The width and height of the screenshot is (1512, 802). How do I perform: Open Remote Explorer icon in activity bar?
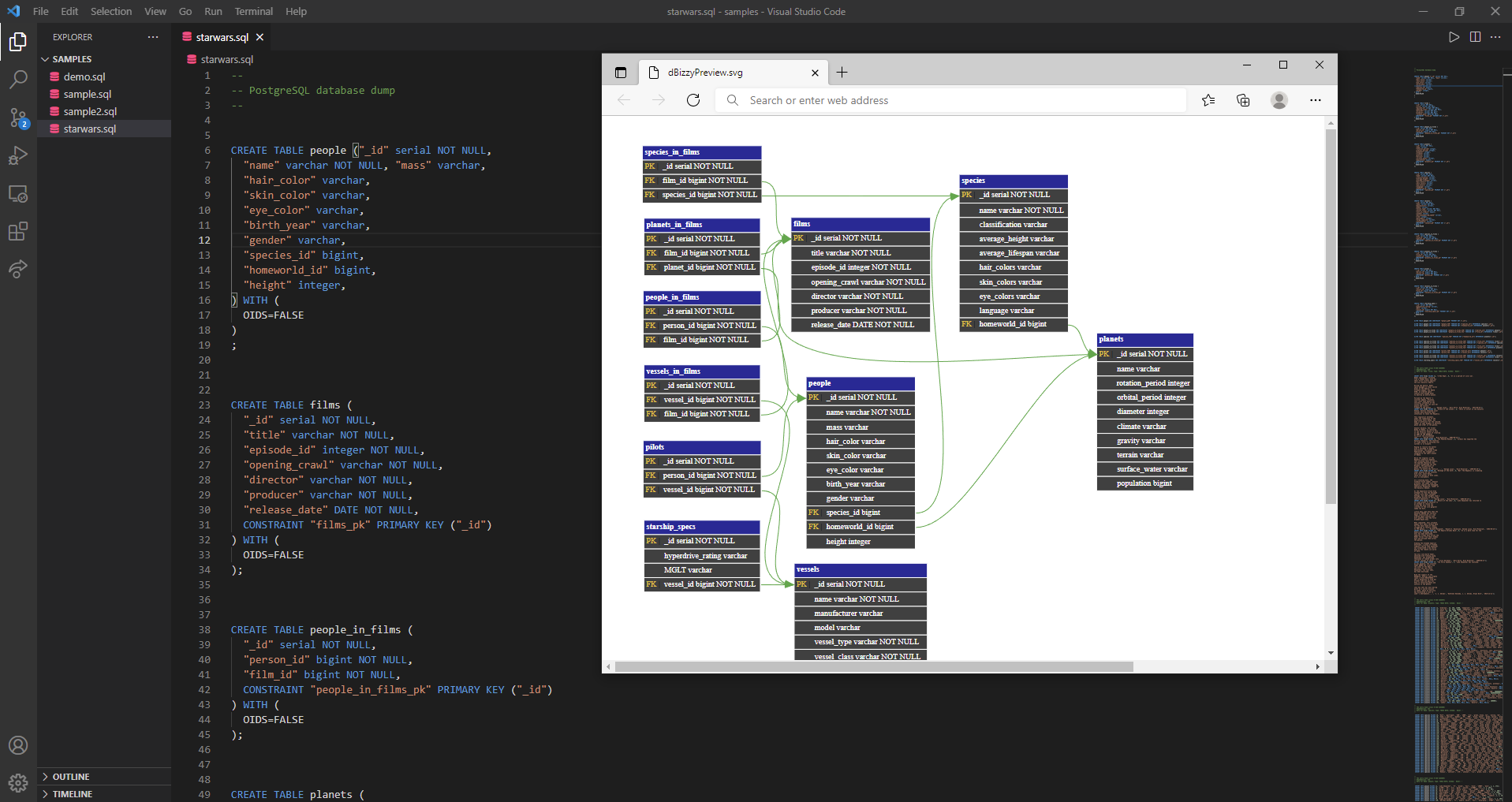coord(18,193)
